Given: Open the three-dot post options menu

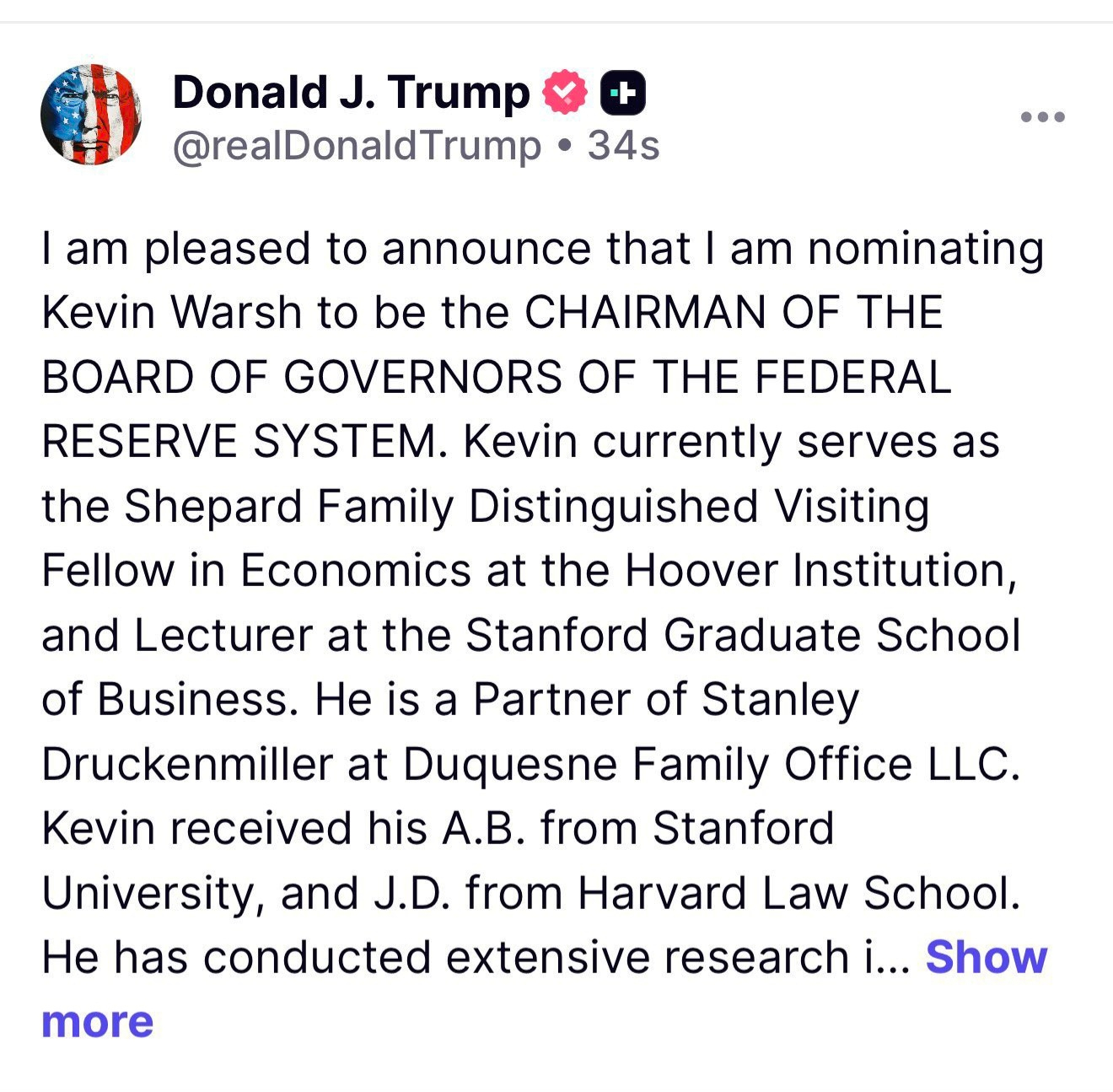Looking at the screenshot, I should pyautogui.click(x=1042, y=116).
